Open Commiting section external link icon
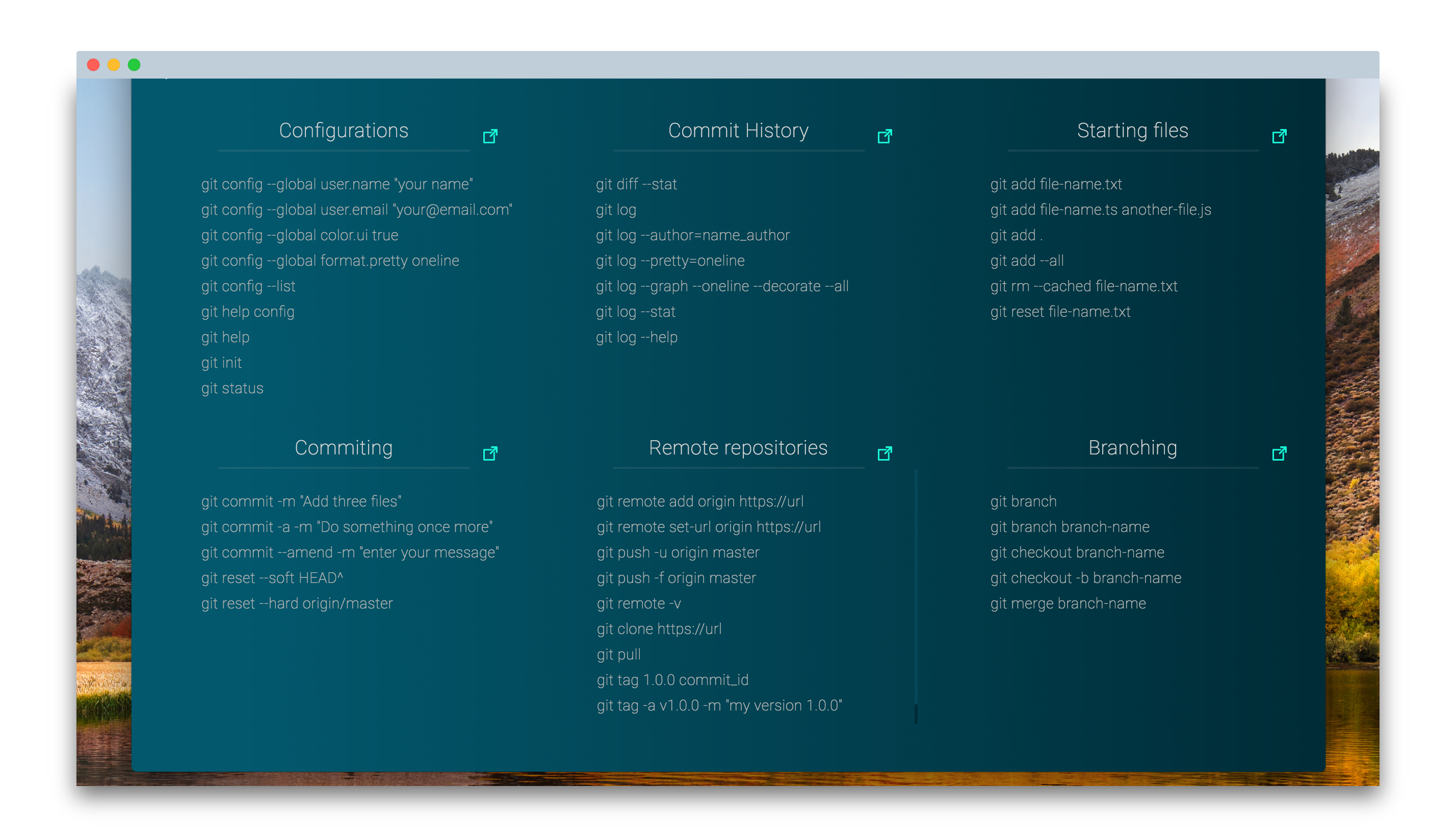Image resolution: width=1456 pixels, height=837 pixels. [490, 453]
